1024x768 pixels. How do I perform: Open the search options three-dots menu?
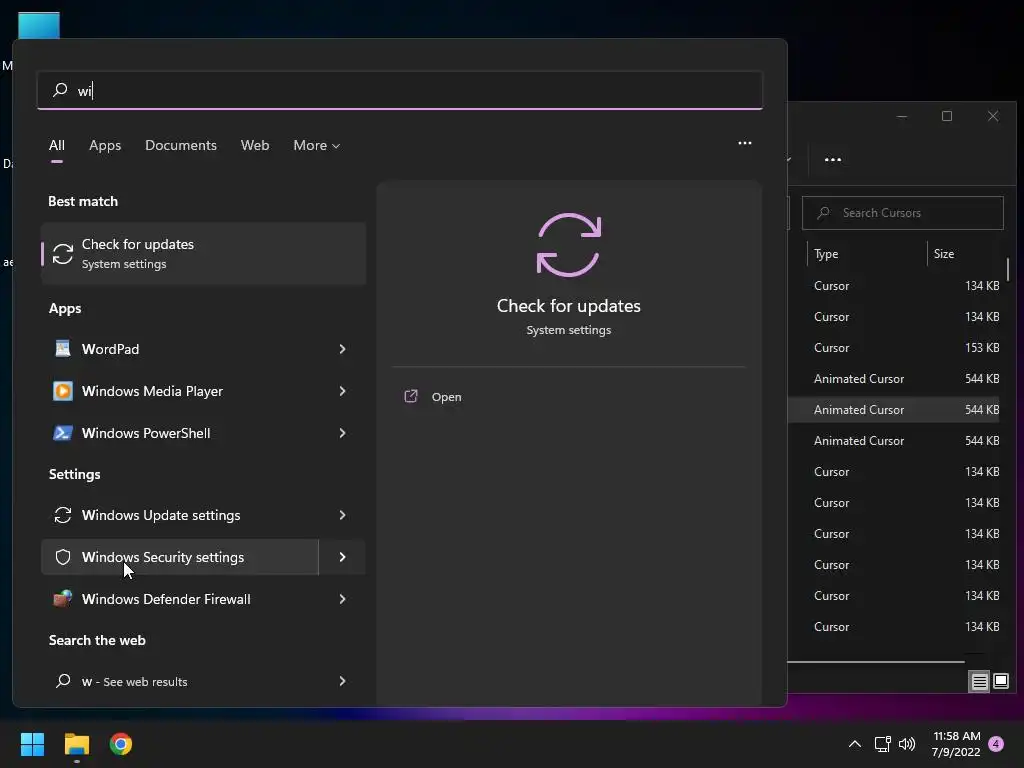tap(744, 143)
